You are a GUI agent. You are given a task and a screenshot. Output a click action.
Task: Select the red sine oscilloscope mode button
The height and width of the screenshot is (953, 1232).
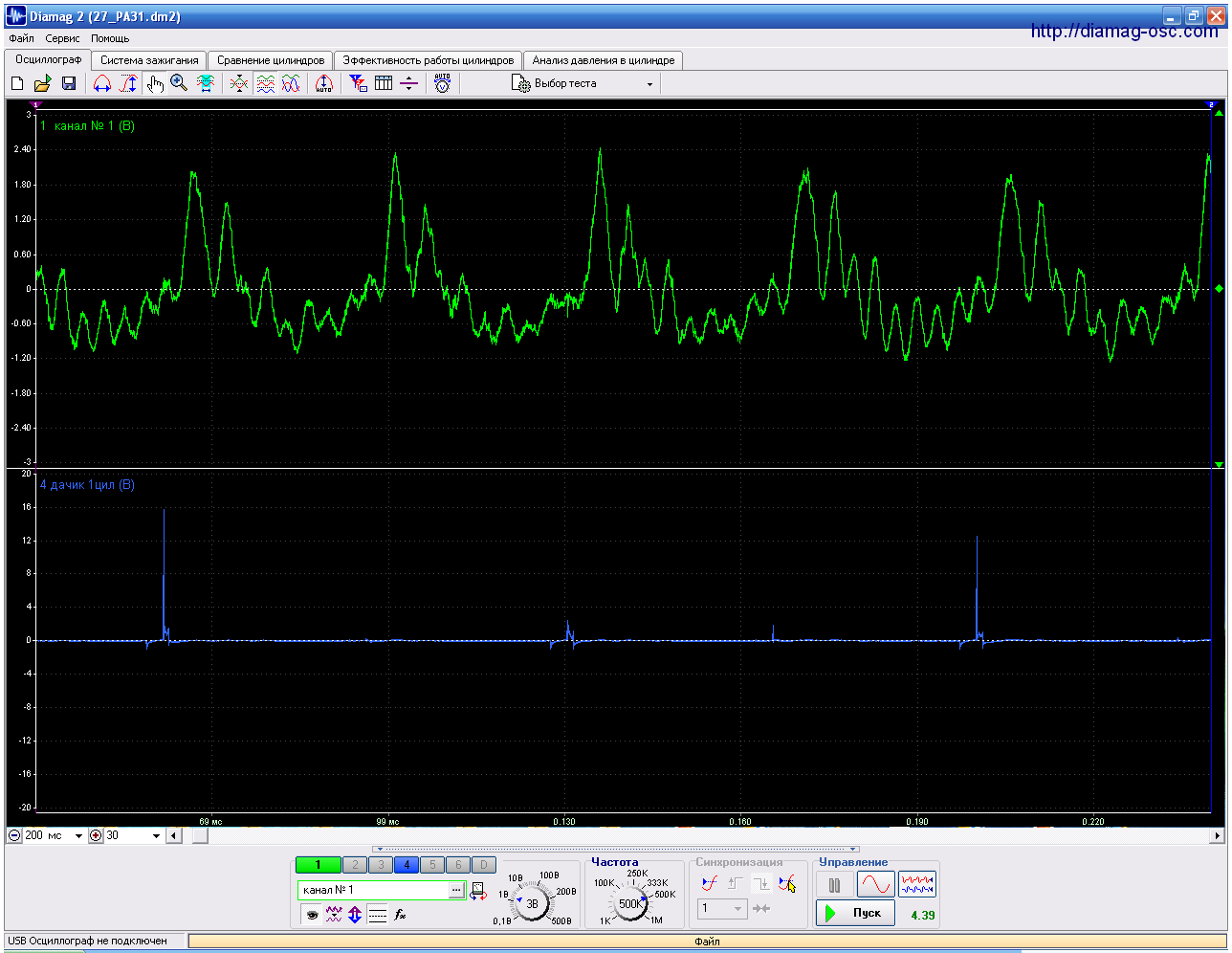click(875, 884)
